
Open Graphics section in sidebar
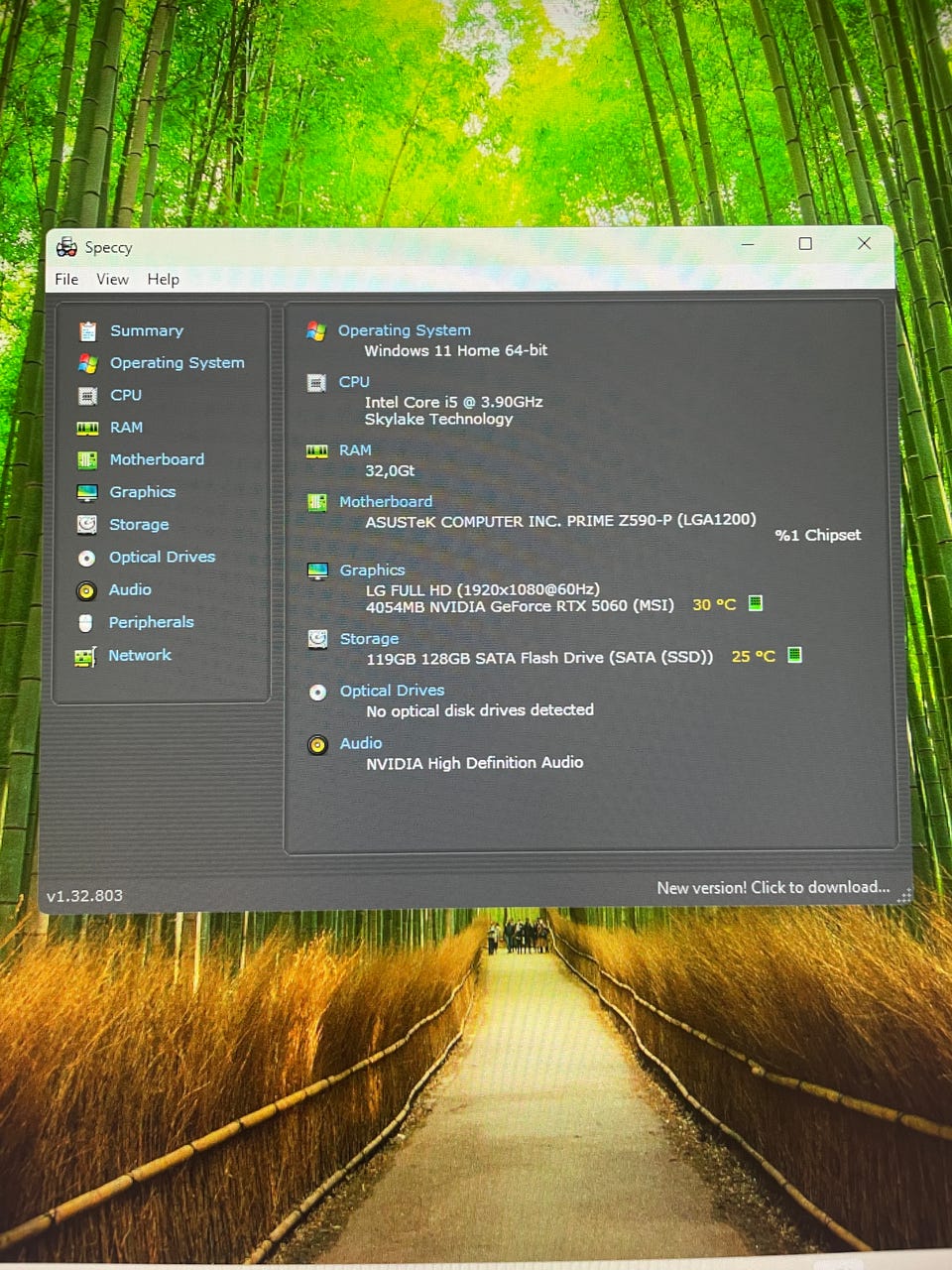point(143,492)
